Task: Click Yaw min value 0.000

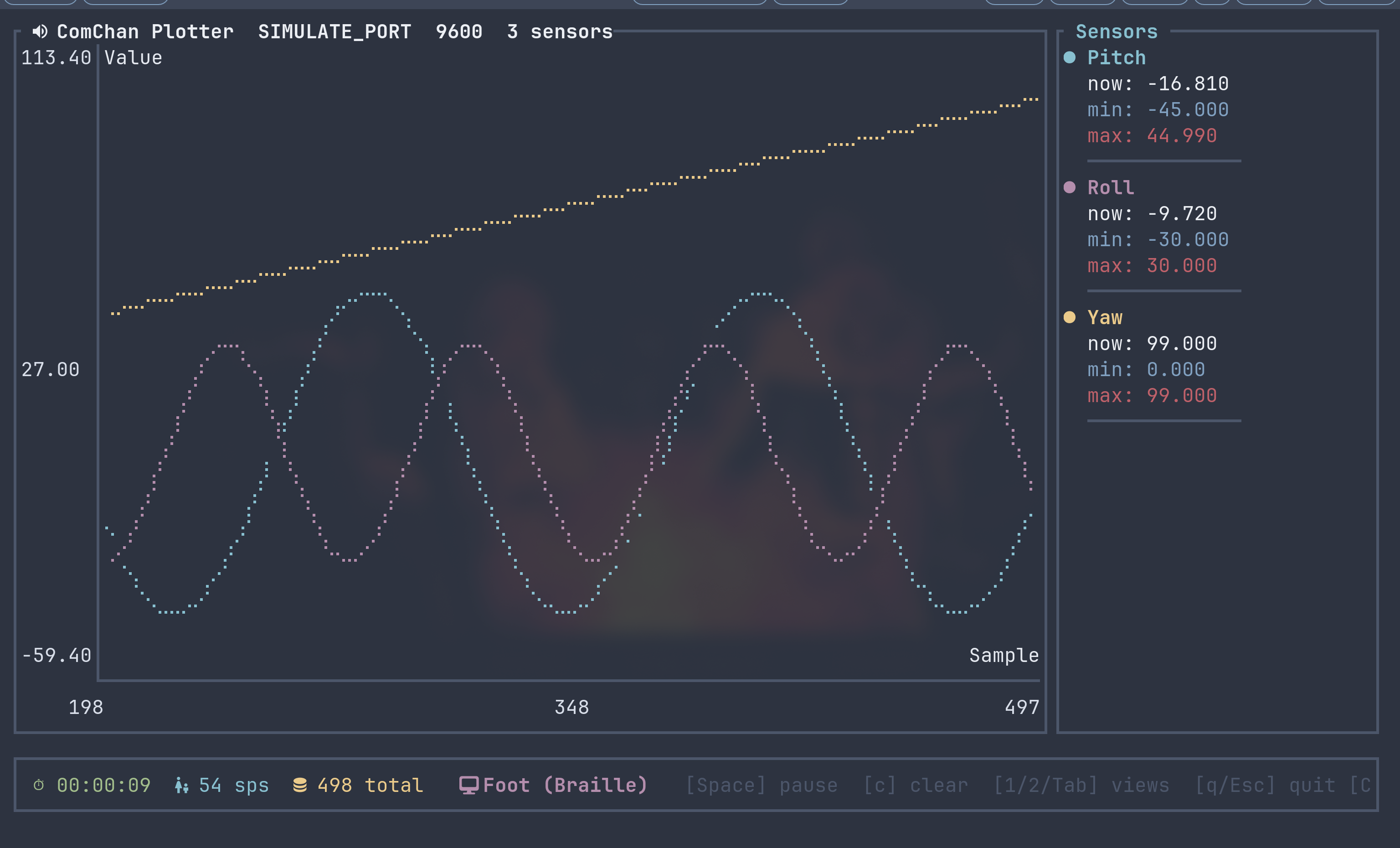Action: point(1176,369)
